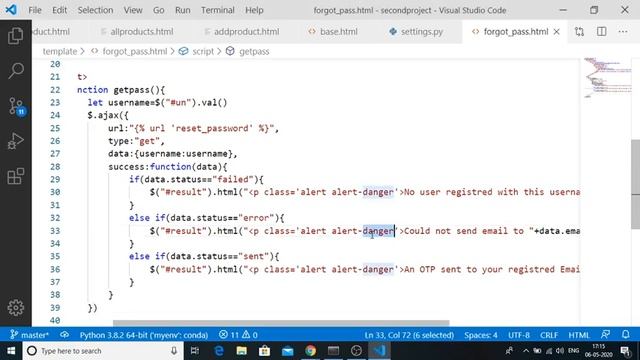Change the HTML language mode
Screen dimensions: 640x360
pyautogui.click(x=579, y=335)
